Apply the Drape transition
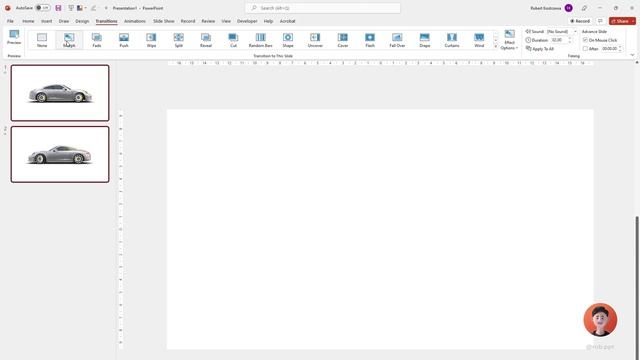 [424, 40]
